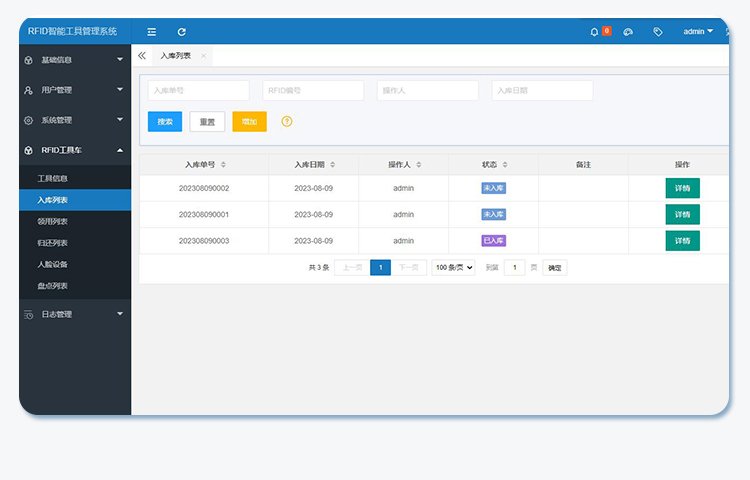Image resolution: width=750 pixels, height=480 pixels.
Task: Click 详情 button for order 202308090003
Action: (682, 241)
